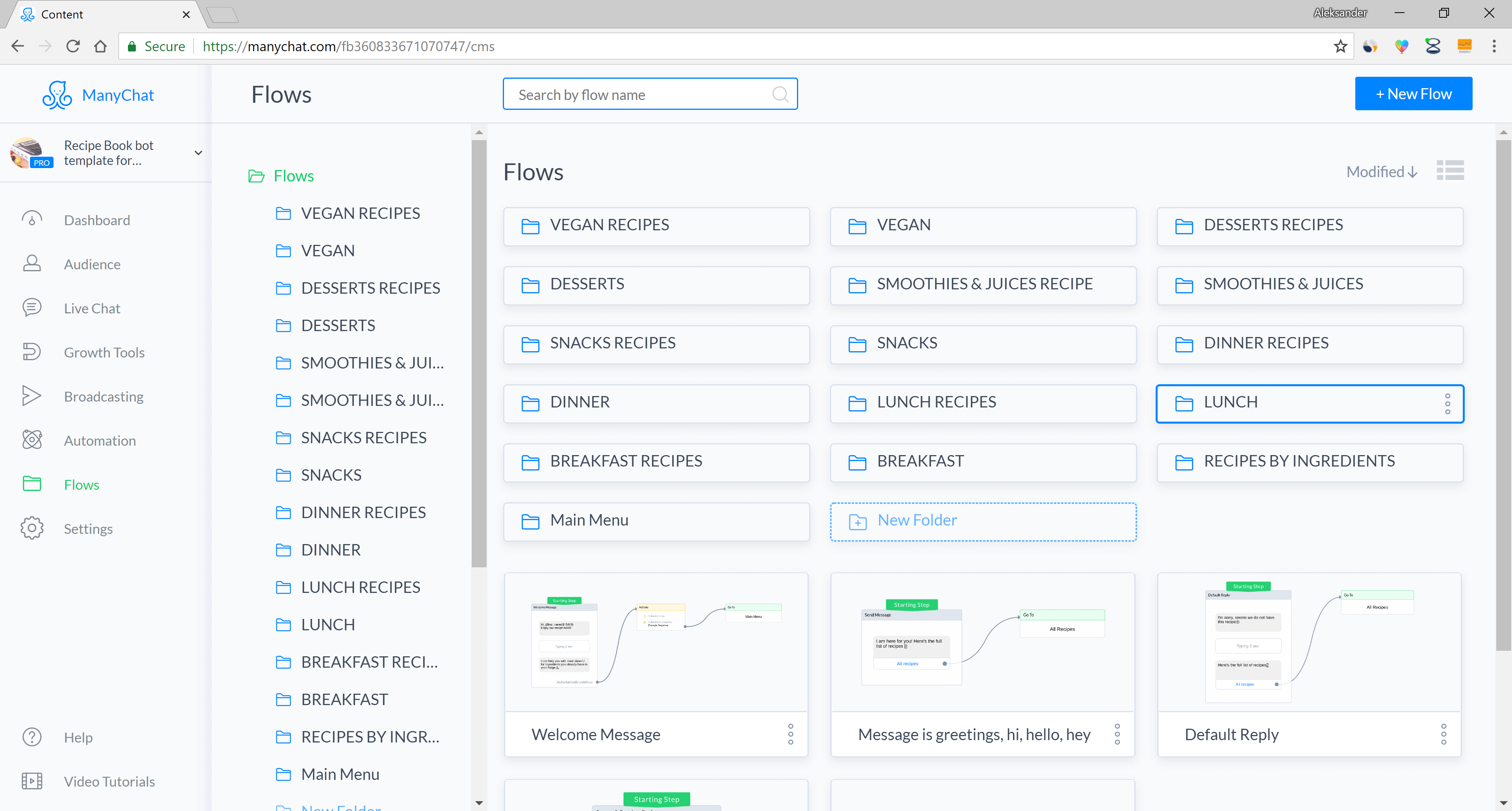Open the Chrome three-dot menu
The height and width of the screenshot is (811, 1512).
click(1494, 46)
